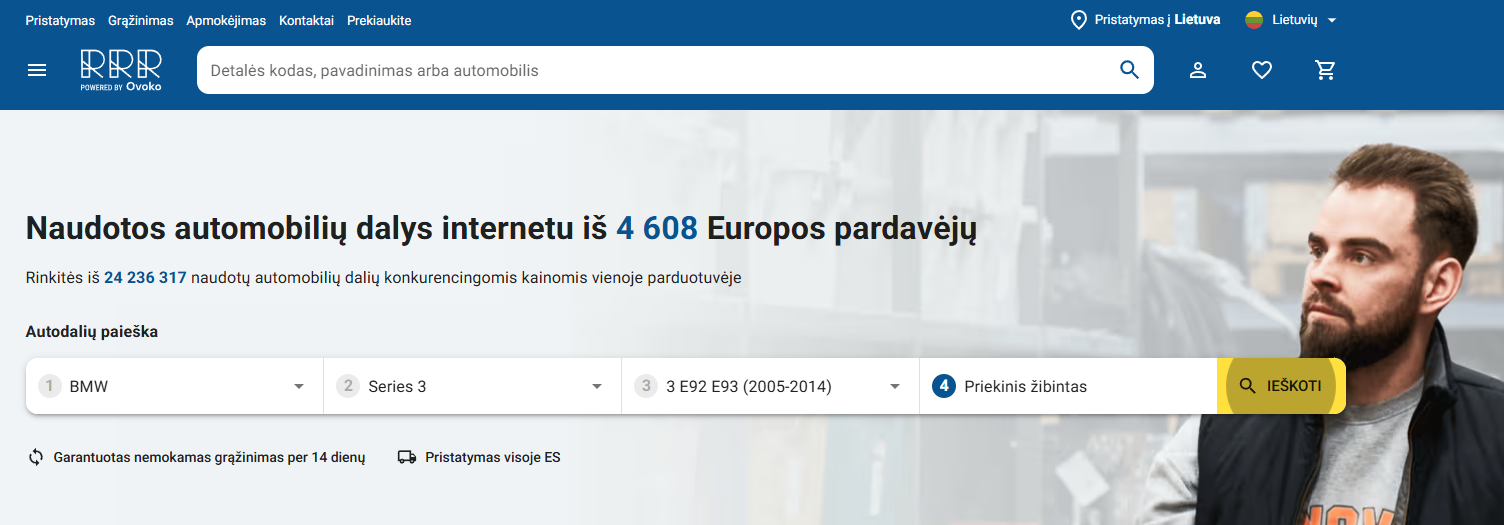The width and height of the screenshot is (1504, 525).
Task: Click the Priekinis žibintas part field
Action: pyautogui.click(x=1068, y=386)
